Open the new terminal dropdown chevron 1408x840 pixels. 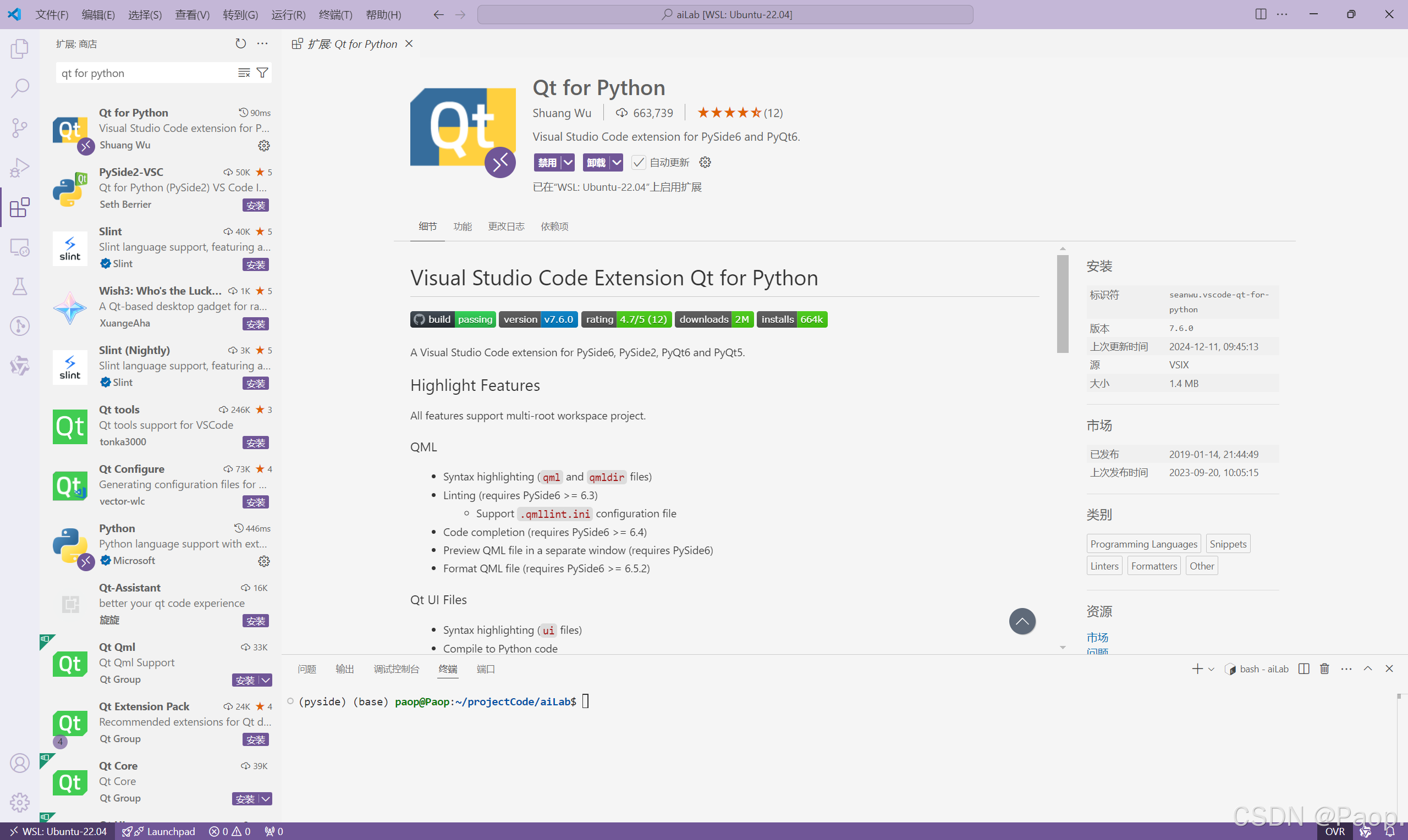(x=1211, y=668)
